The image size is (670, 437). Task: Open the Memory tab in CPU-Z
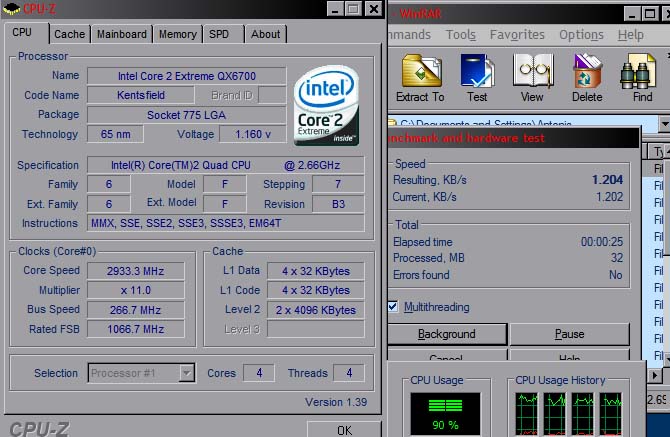pos(178,34)
